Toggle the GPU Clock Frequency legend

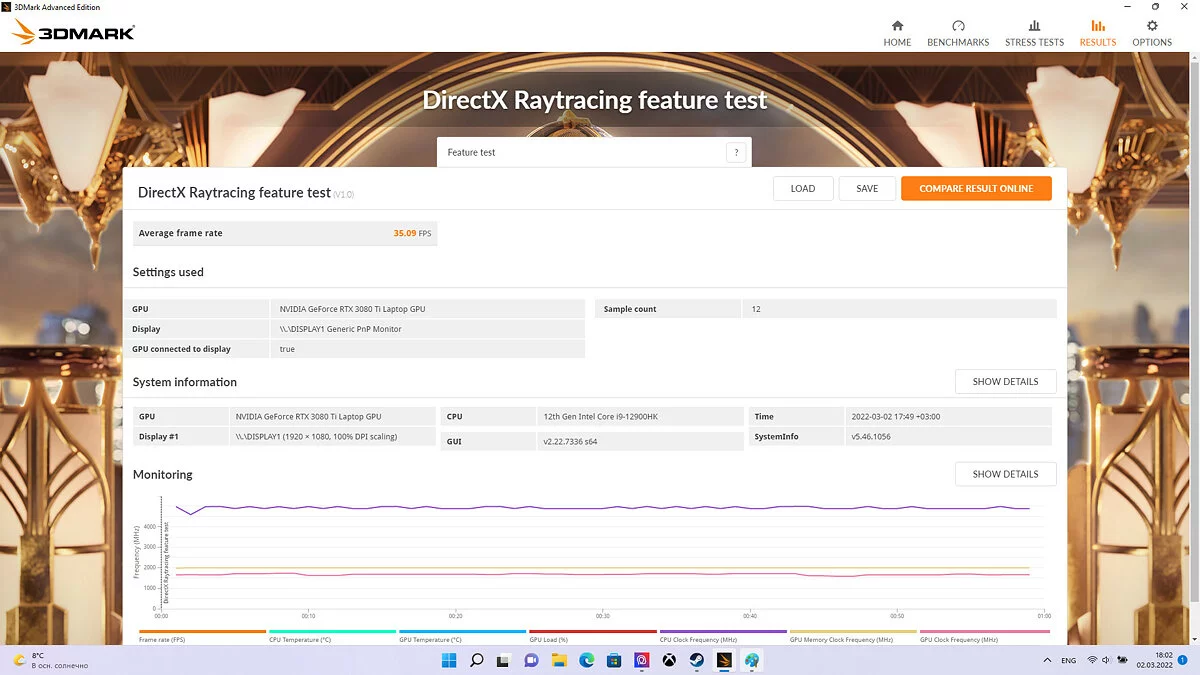pos(984,636)
